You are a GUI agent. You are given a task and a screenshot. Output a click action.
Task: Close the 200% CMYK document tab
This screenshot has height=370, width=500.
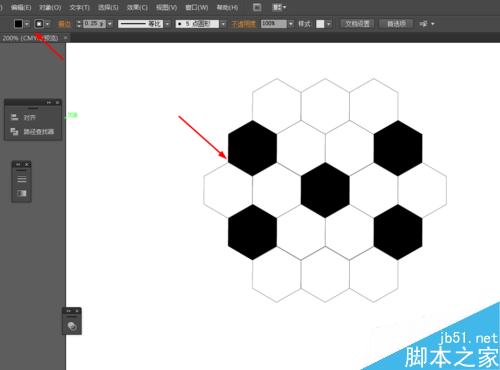pos(66,38)
